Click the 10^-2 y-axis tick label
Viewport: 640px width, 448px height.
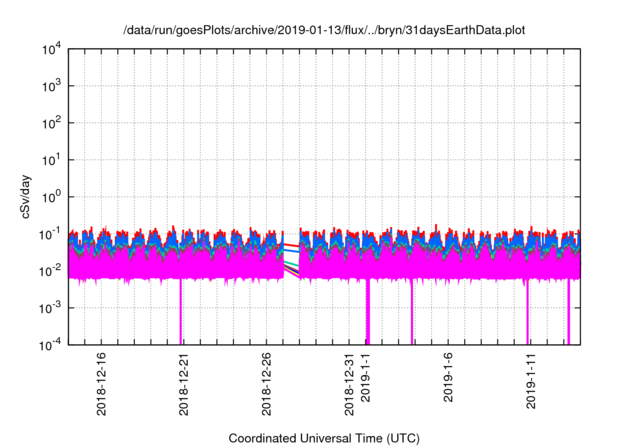tap(51, 271)
